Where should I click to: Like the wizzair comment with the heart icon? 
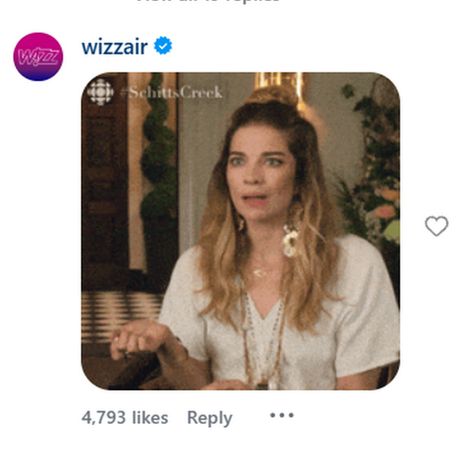tap(436, 226)
